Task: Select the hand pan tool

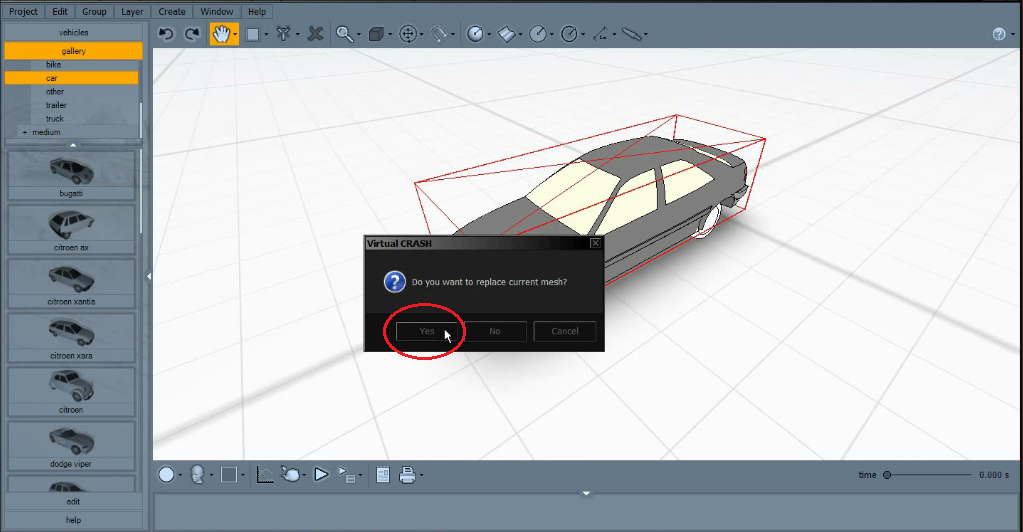Action: pyautogui.click(x=221, y=34)
